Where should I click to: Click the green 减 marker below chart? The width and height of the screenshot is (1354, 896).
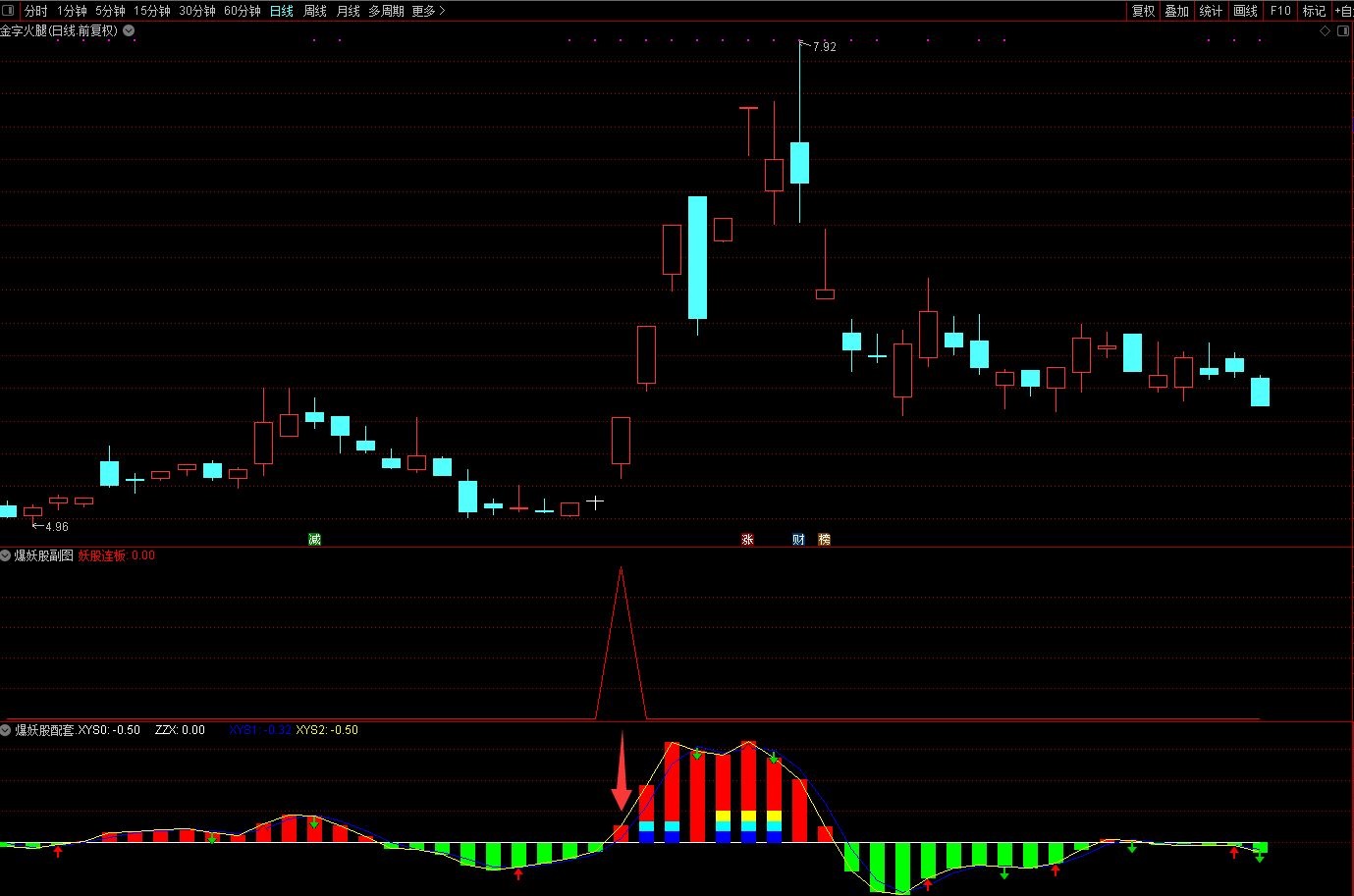[x=314, y=539]
